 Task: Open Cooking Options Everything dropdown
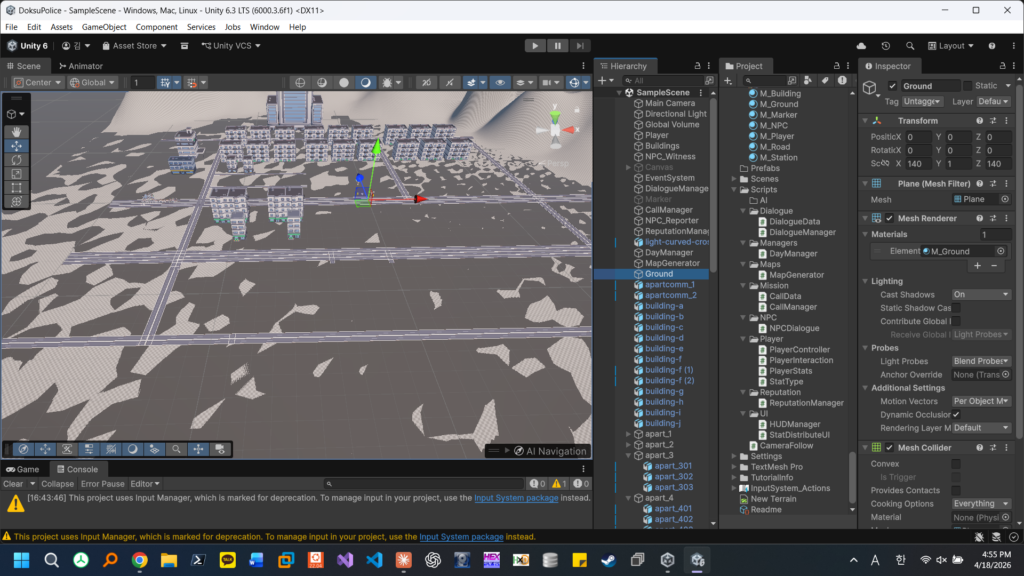(x=981, y=504)
